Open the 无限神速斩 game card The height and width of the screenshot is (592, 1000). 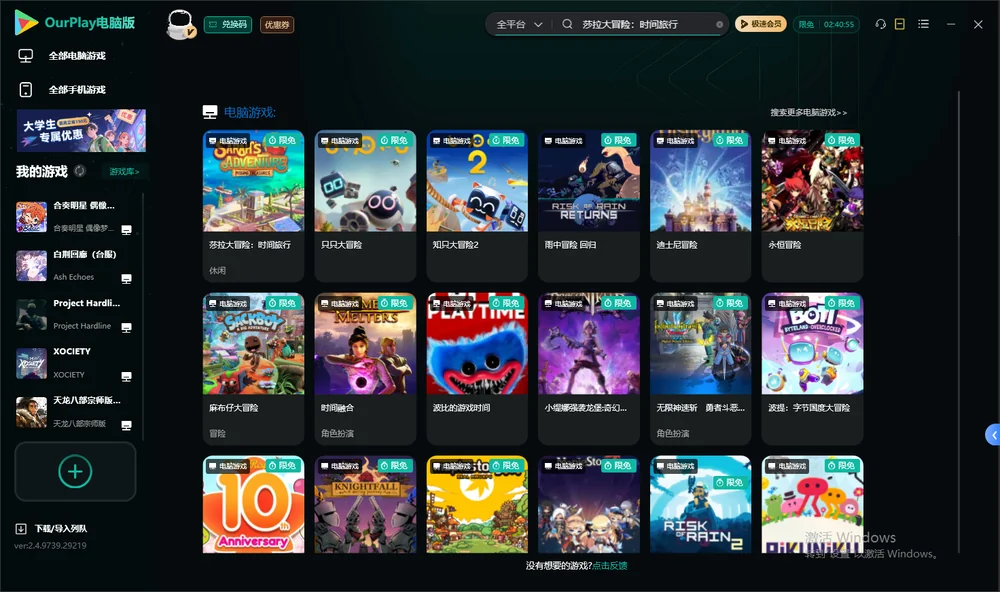tap(700, 368)
